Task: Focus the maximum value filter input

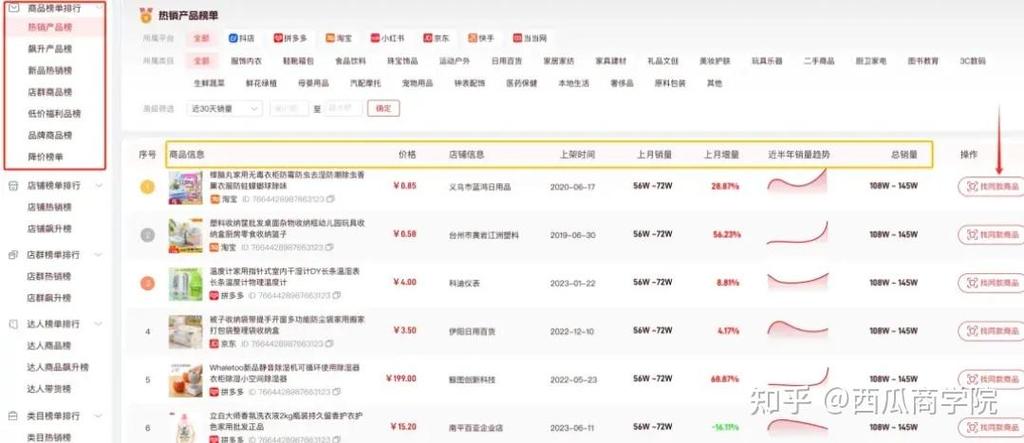Action: click(344, 108)
